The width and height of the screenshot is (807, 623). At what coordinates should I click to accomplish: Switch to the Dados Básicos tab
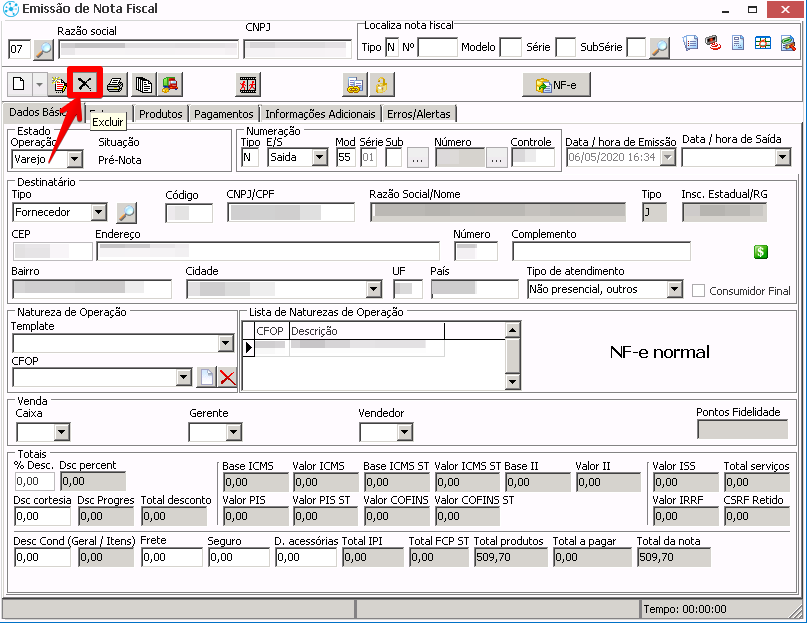click(x=43, y=112)
